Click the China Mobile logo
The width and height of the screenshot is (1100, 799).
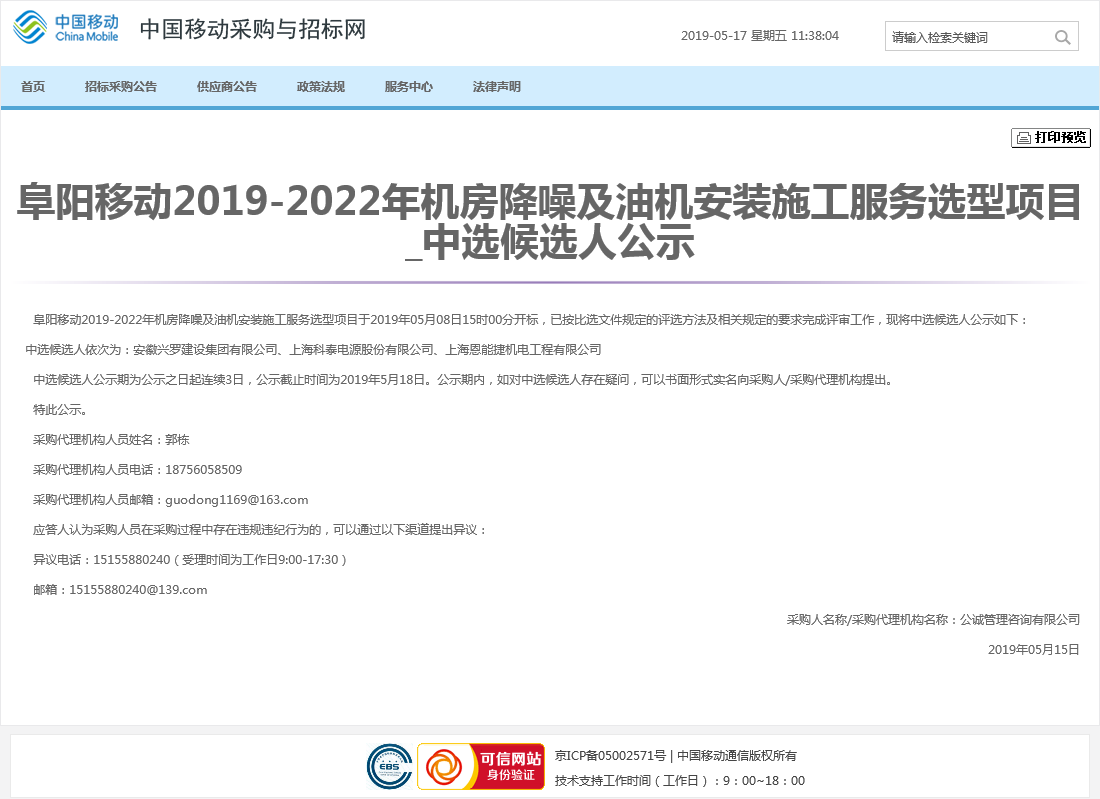tap(66, 27)
